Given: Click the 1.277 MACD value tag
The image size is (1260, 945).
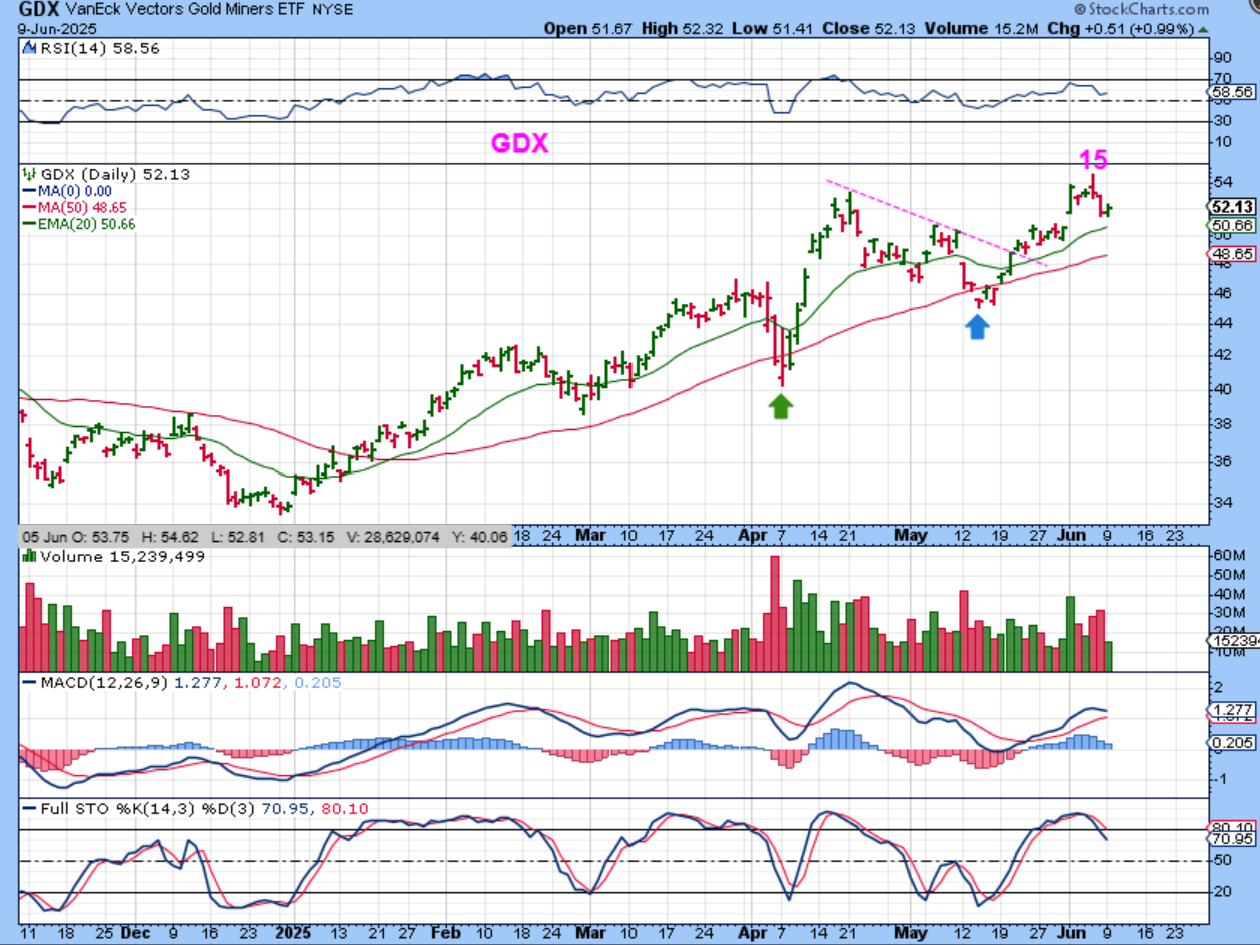Looking at the screenshot, I should tap(1230, 710).
